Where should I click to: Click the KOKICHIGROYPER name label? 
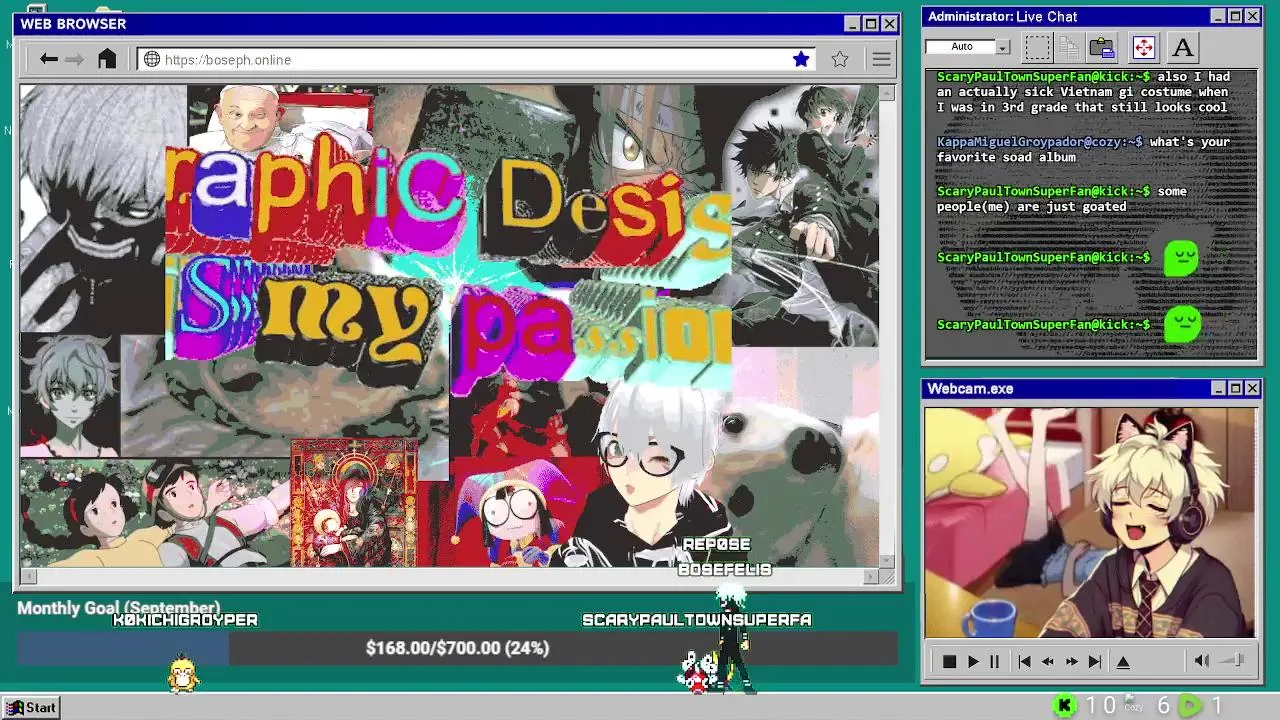(185, 620)
